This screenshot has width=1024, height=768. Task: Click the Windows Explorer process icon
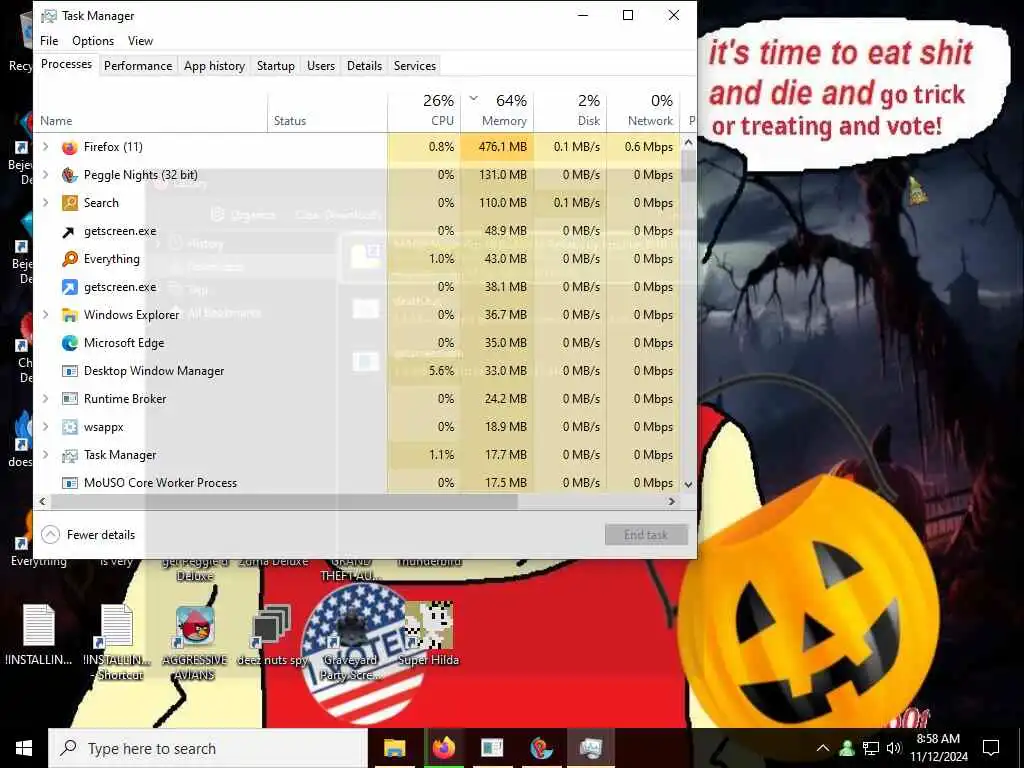pos(69,315)
